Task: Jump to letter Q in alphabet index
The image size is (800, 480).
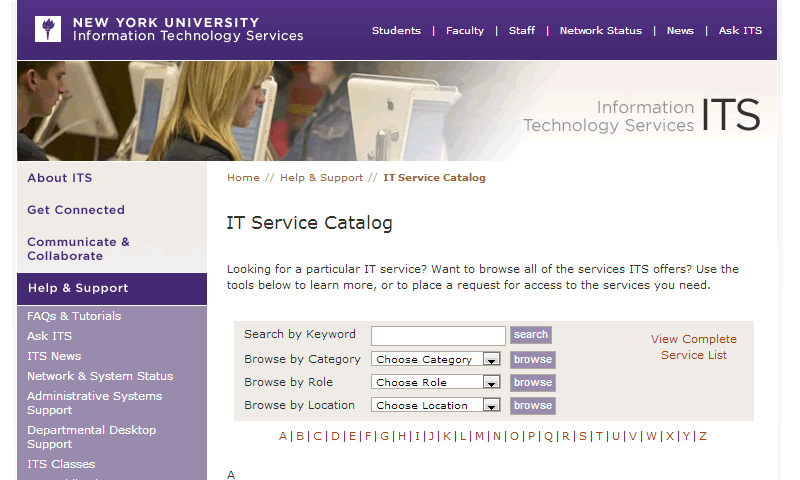Action: tap(548, 436)
